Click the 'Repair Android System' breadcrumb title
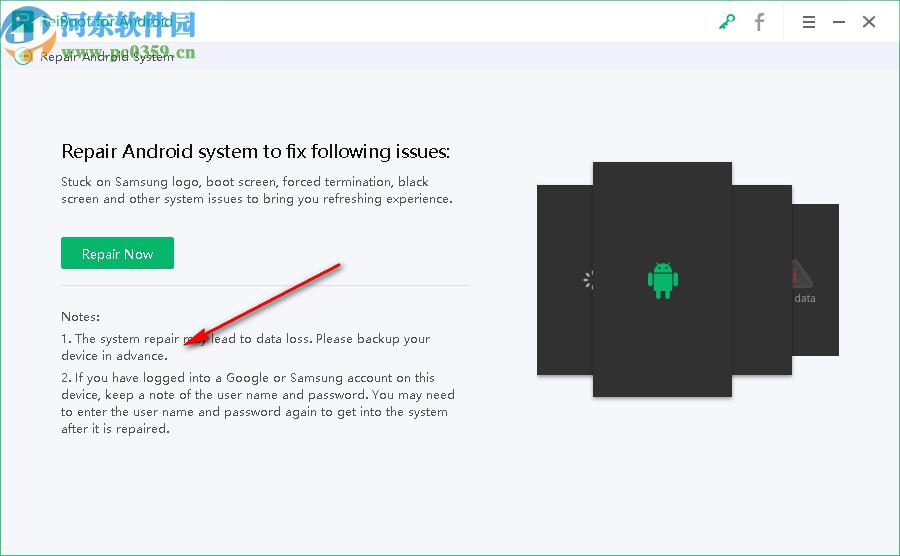900x556 pixels. click(107, 57)
